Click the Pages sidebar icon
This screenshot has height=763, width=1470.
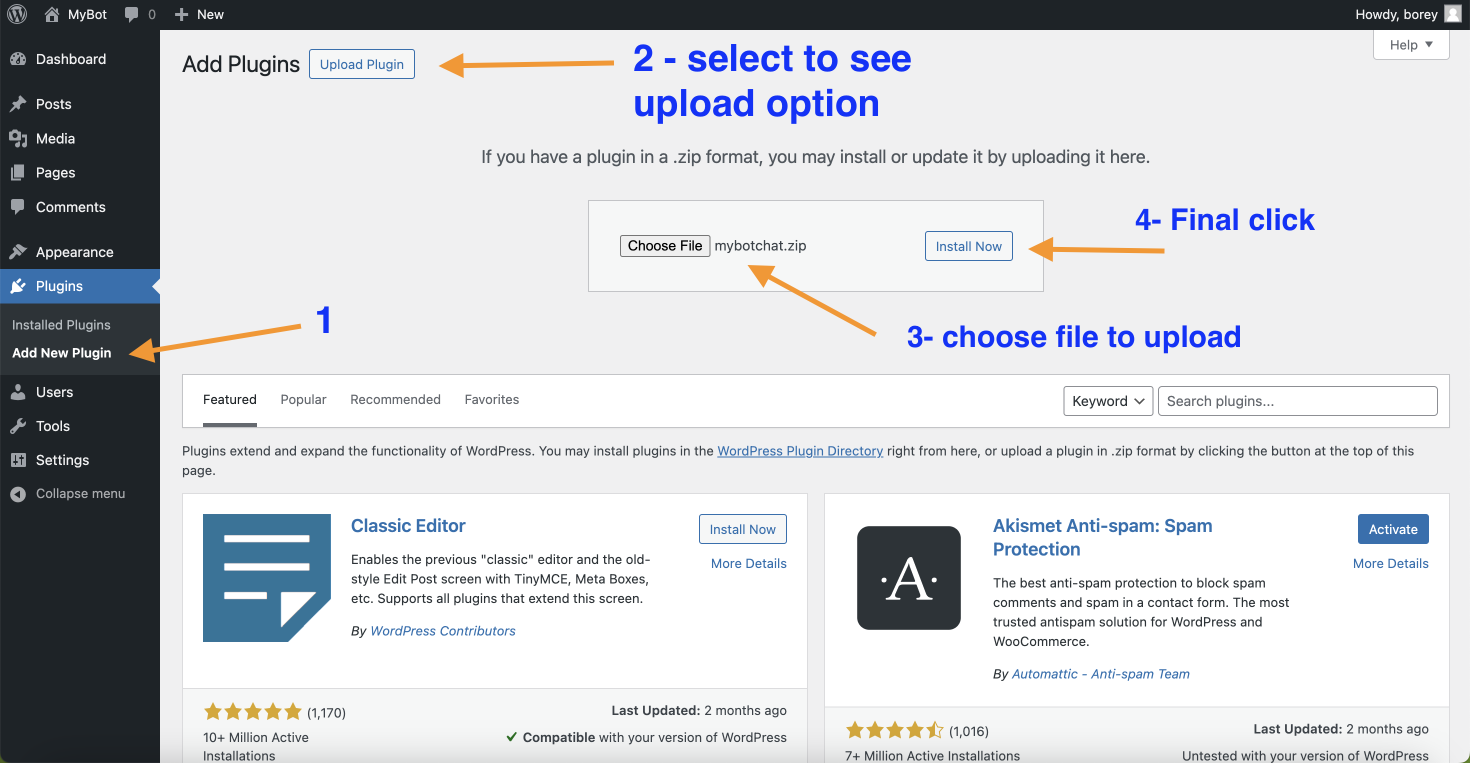(x=21, y=172)
